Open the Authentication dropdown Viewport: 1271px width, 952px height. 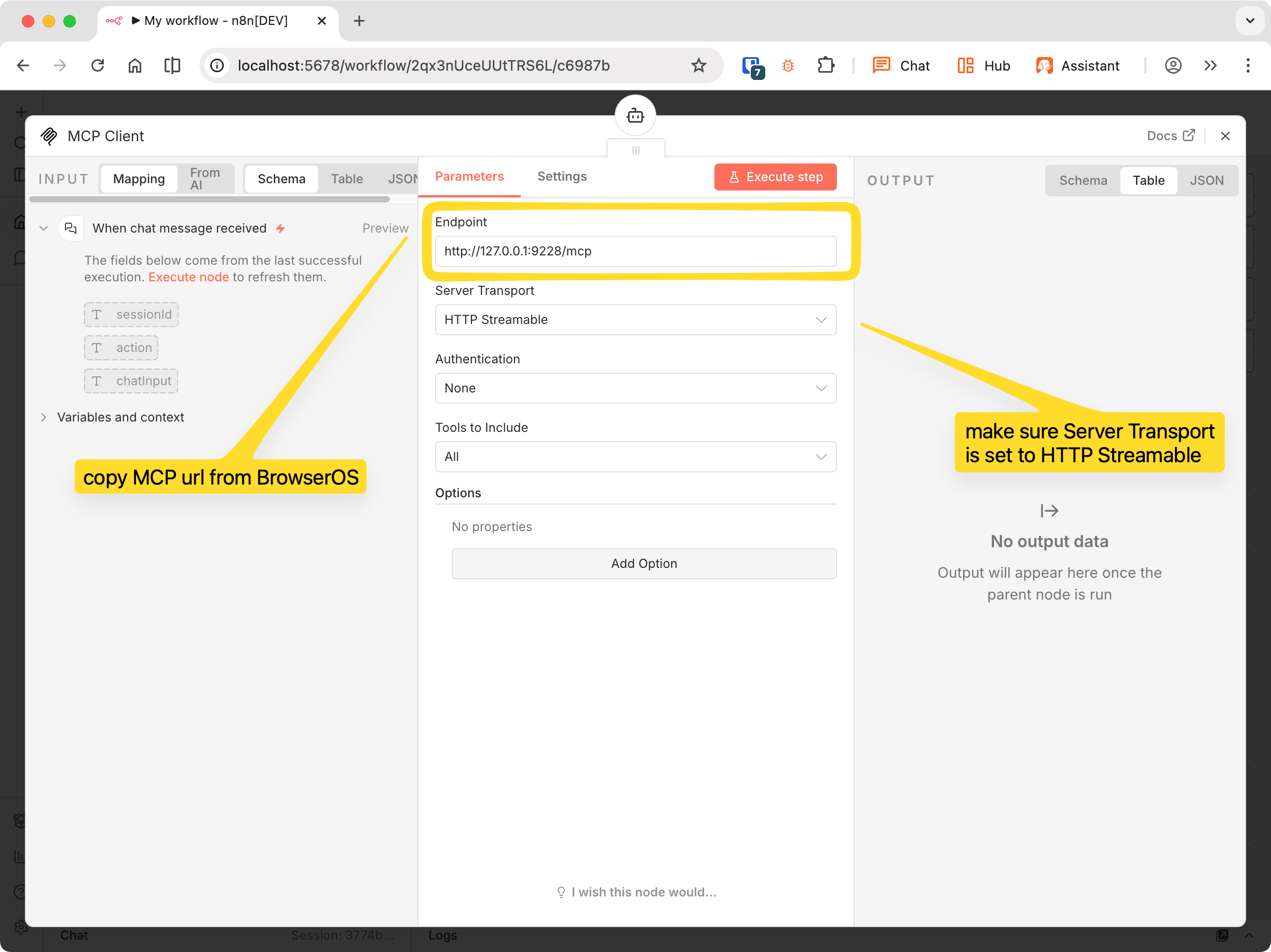[635, 388]
